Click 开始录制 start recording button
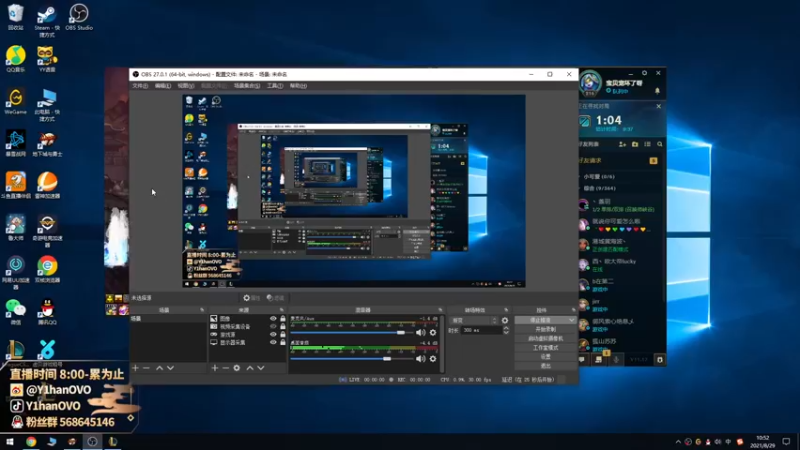 pos(545,330)
